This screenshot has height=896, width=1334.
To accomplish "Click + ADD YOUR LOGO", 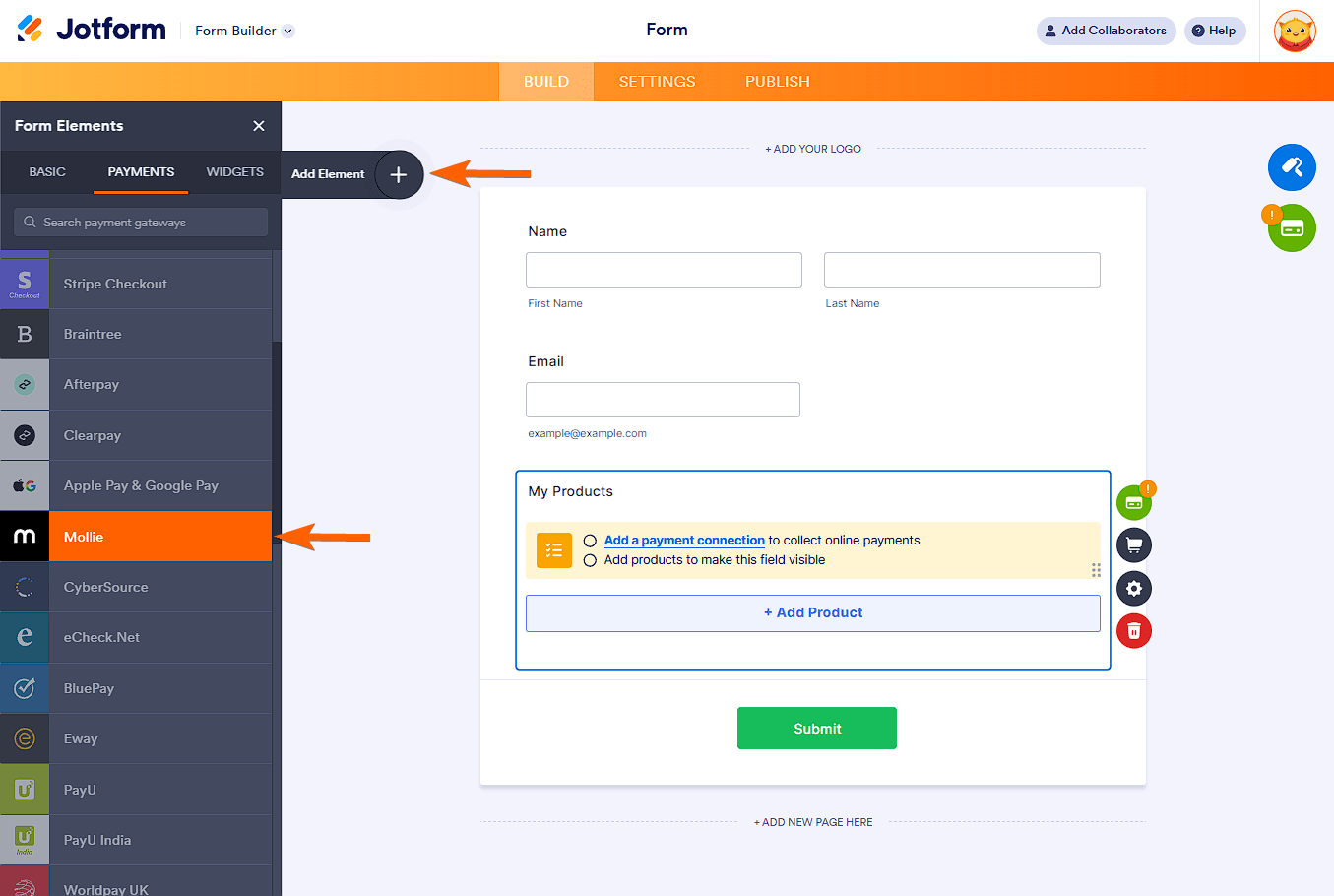I will pyautogui.click(x=813, y=149).
